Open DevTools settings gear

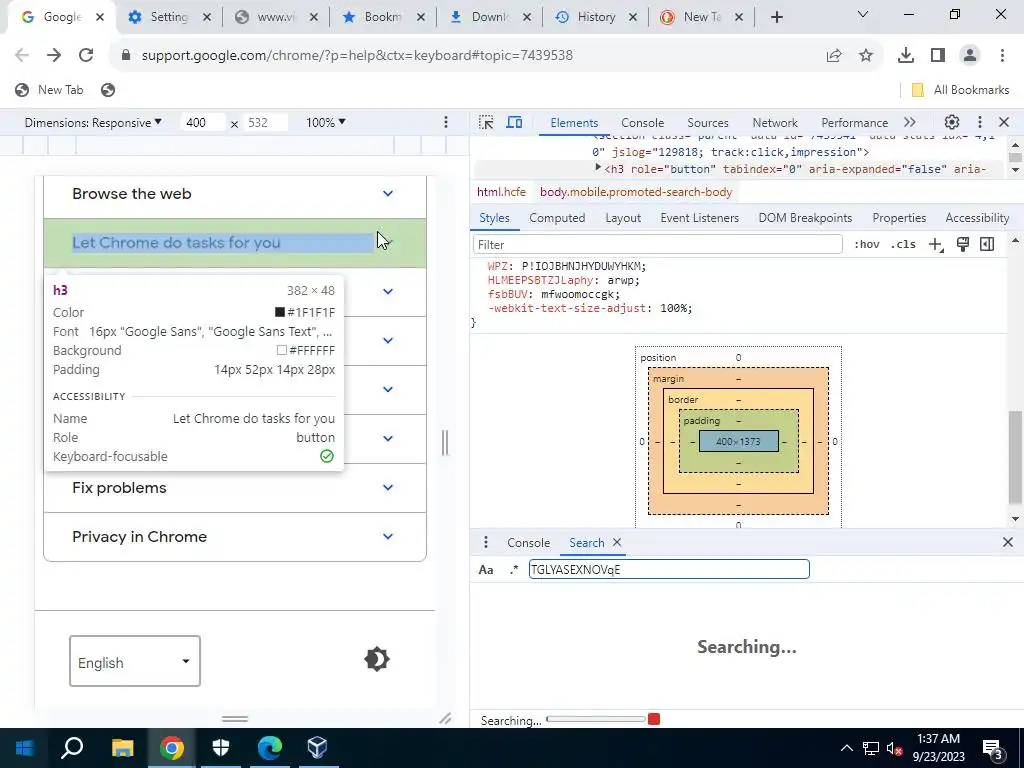(x=952, y=122)
